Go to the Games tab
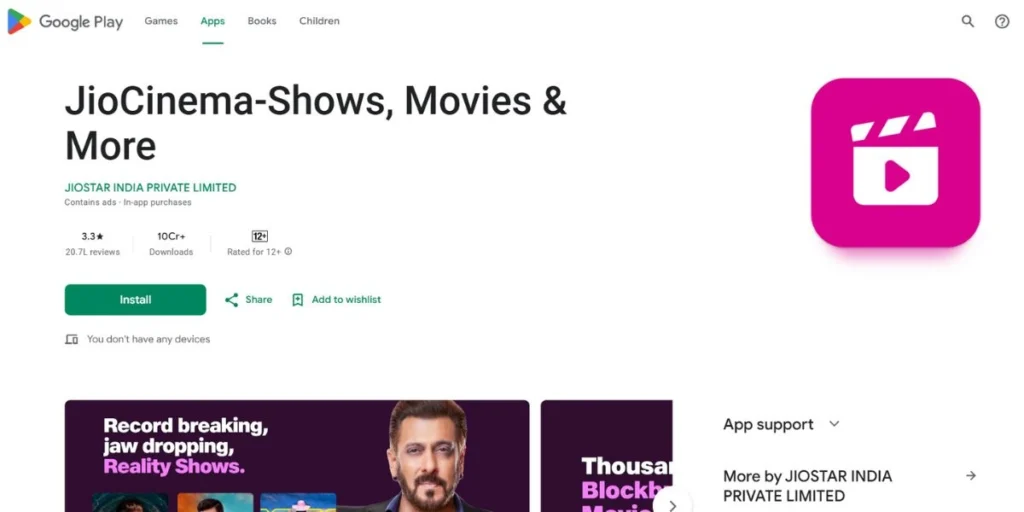1024x512 pixels. coord(161,21)
